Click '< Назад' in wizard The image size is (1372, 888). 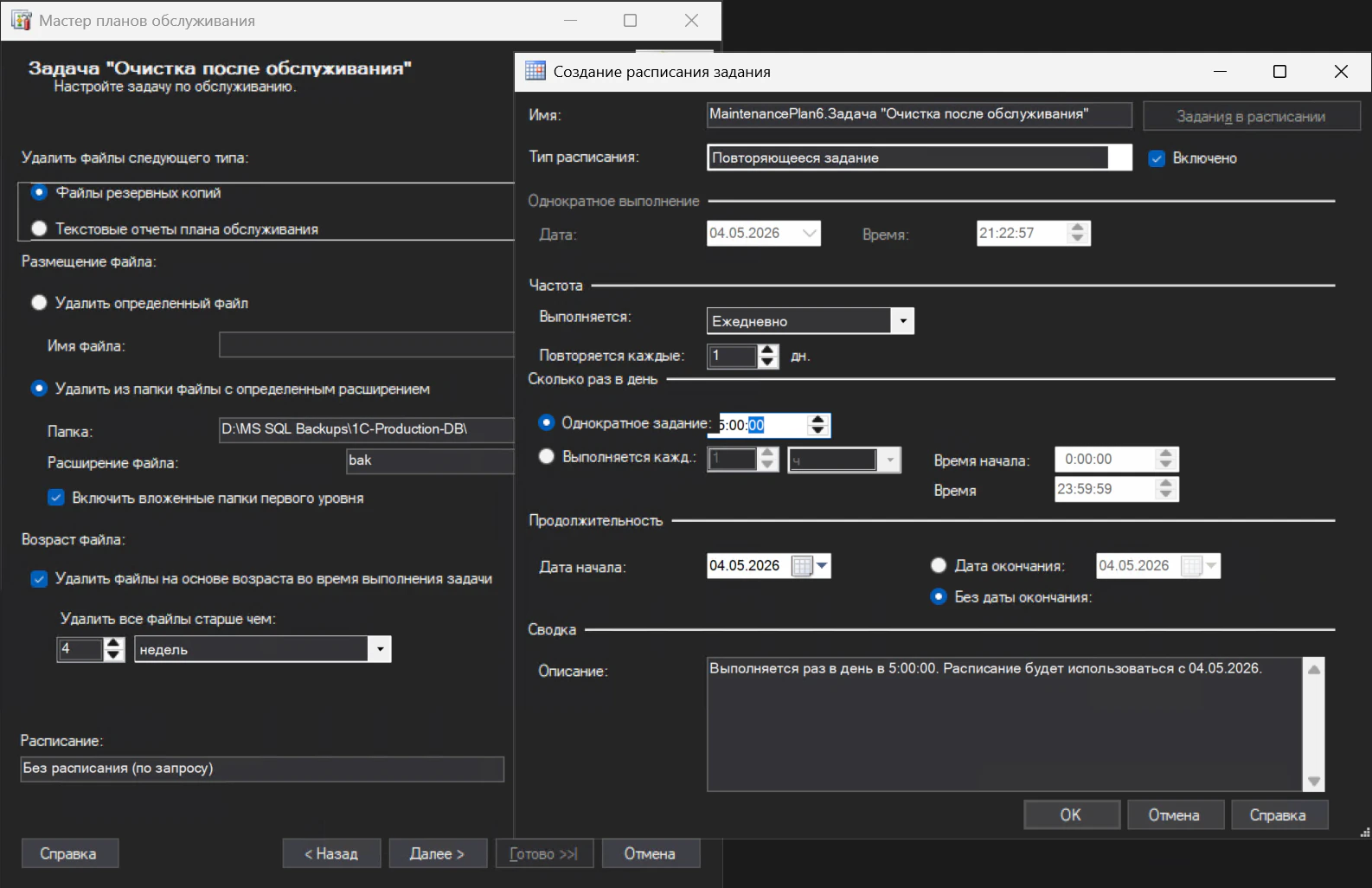(x=331, y=853)
